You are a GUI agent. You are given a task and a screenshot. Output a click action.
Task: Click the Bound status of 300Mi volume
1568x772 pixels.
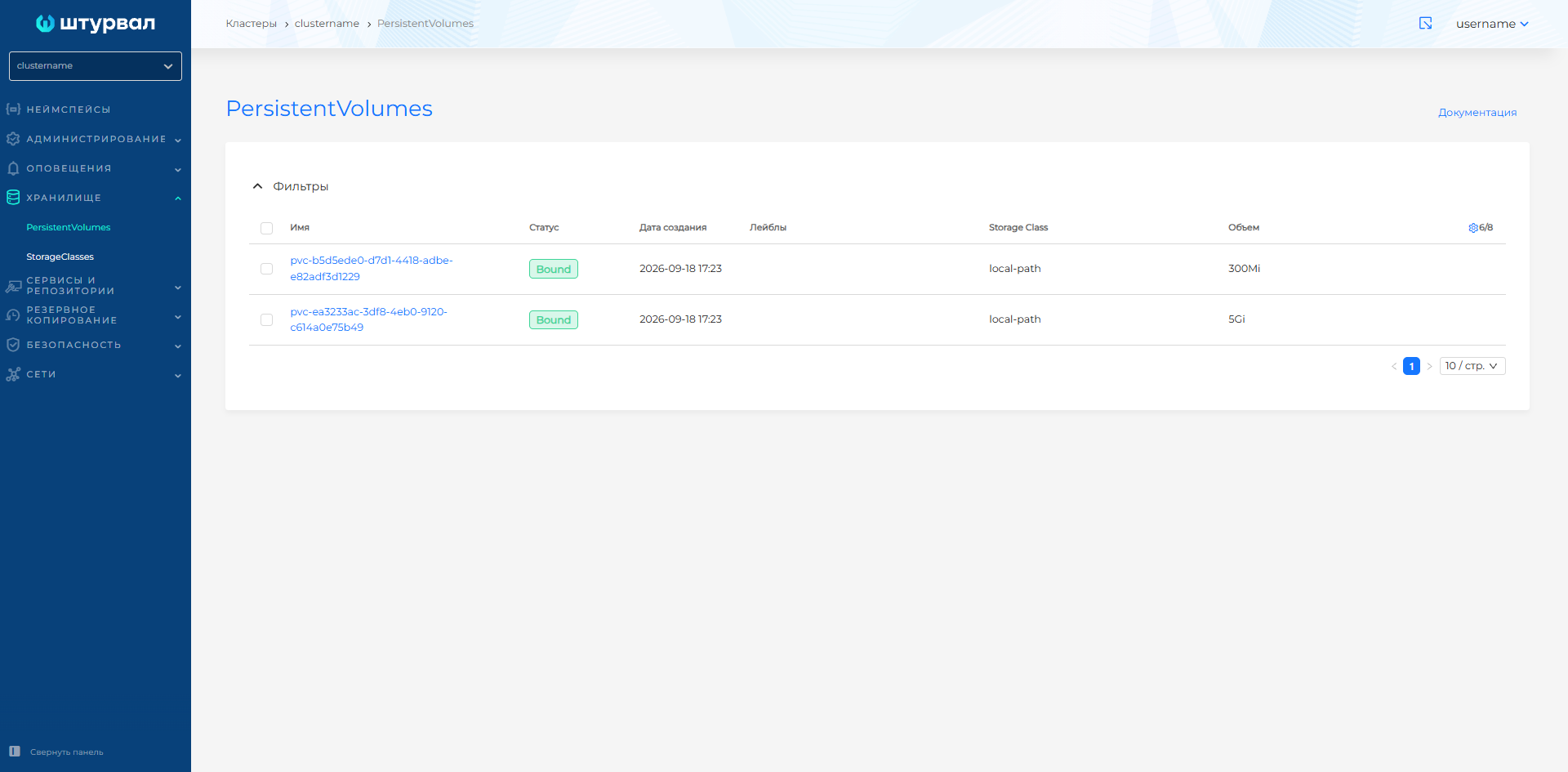[554, 269]
